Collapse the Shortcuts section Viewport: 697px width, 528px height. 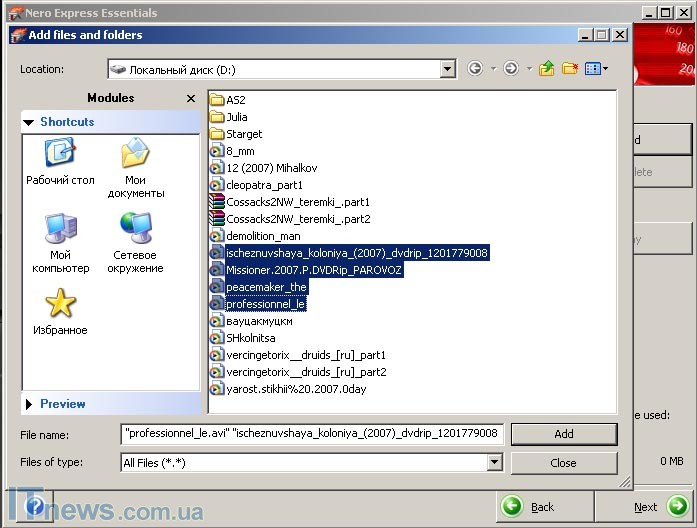pos(28,122)
